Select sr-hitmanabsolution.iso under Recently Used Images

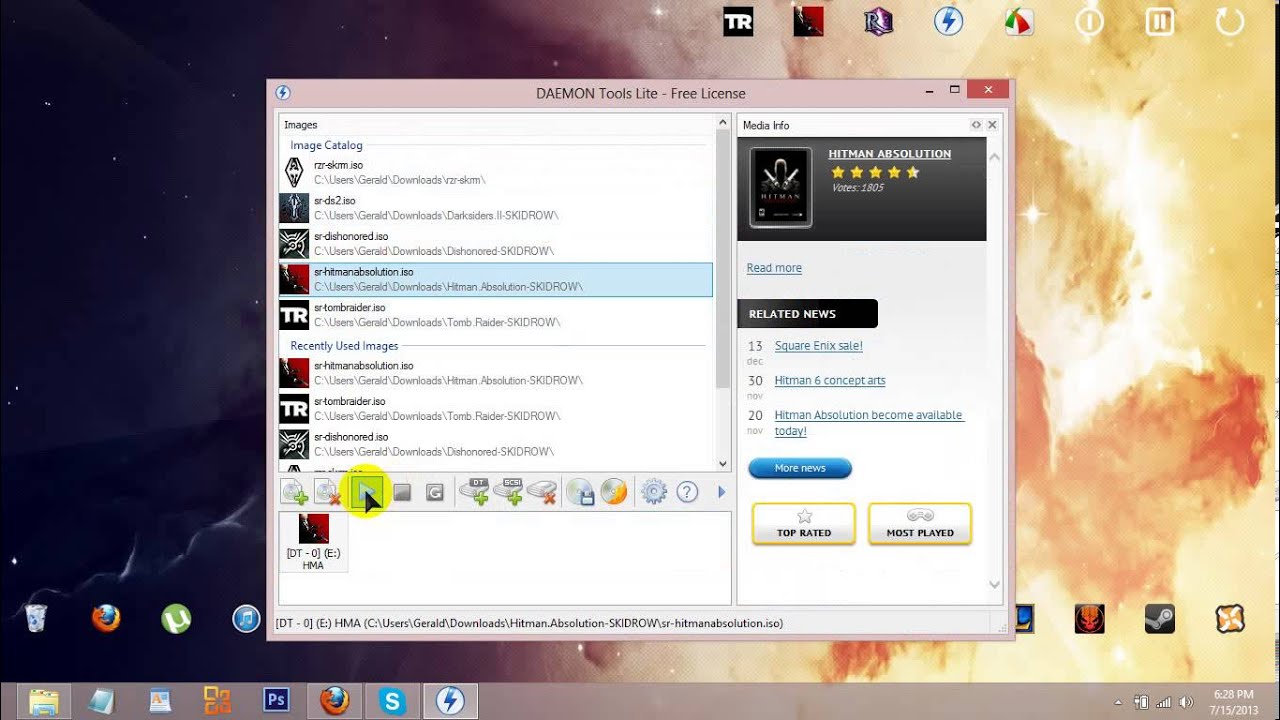[x=496, y=373]
